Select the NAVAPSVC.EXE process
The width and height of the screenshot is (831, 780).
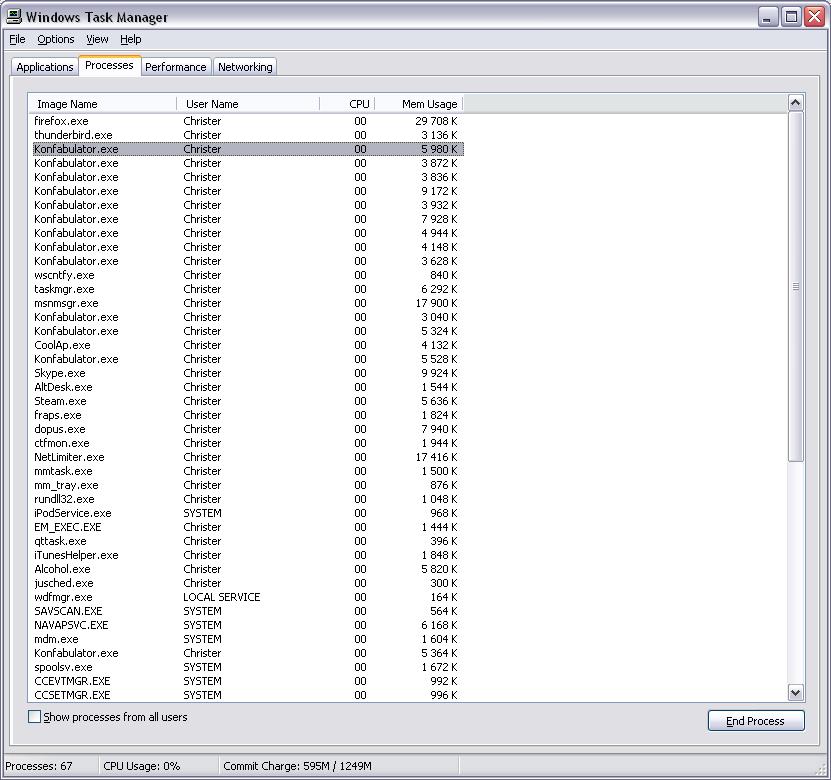point(248,625)
